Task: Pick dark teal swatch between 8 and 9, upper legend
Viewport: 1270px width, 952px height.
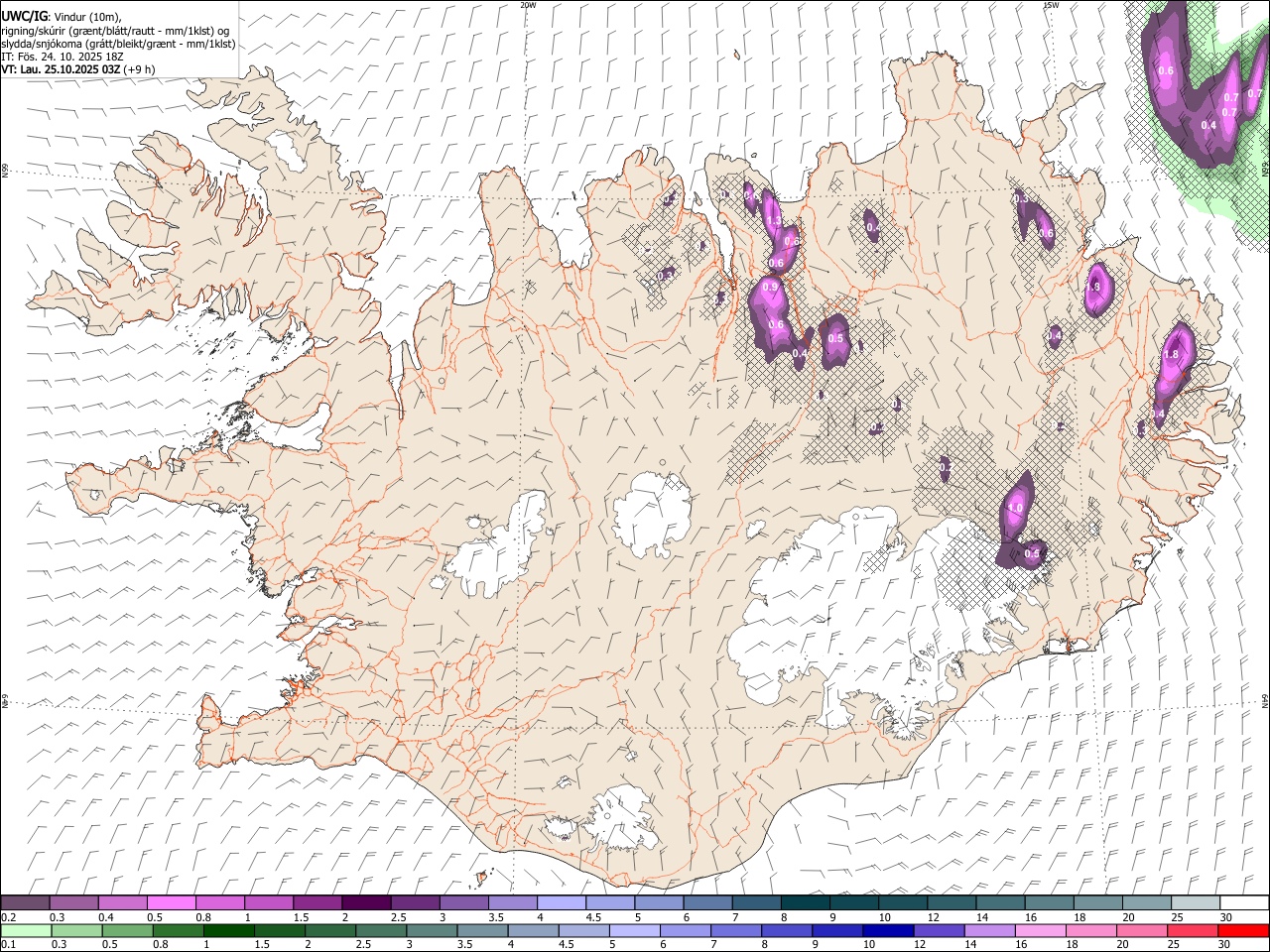Action: pos(805,902)
